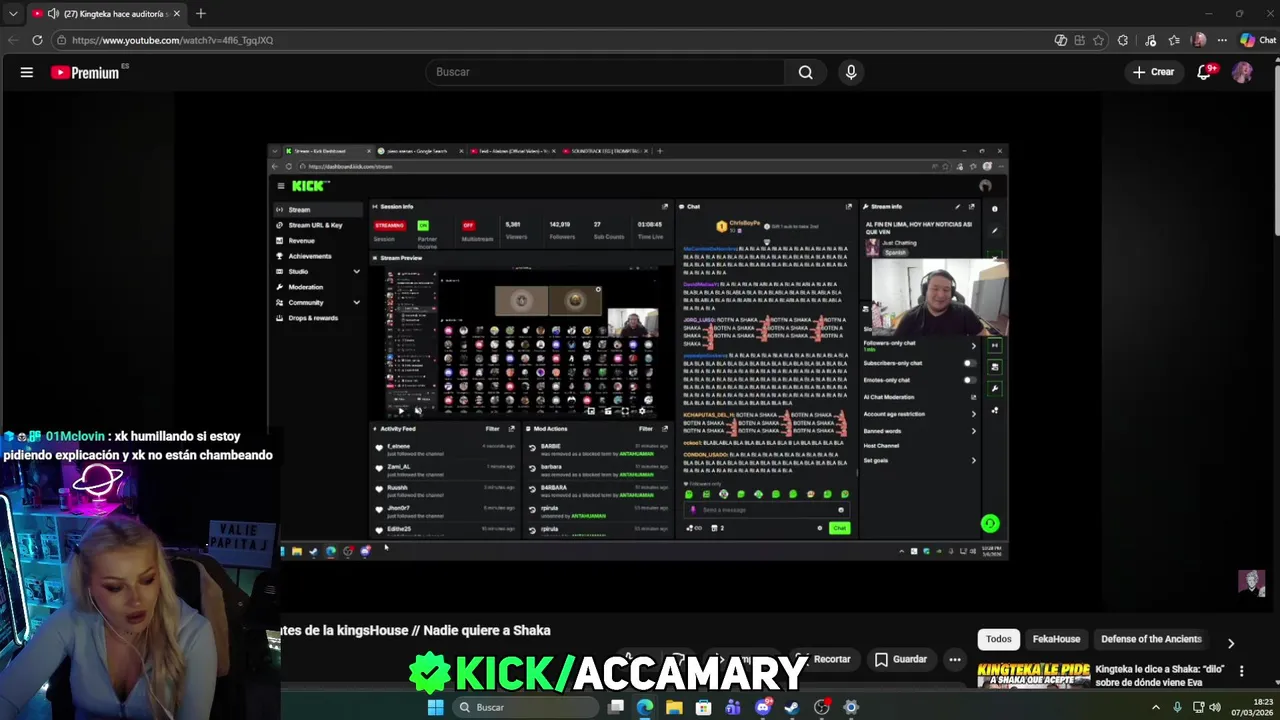1280x720 pixels.
Task: Reload the YouTube page
Action: tap(37, 40)
